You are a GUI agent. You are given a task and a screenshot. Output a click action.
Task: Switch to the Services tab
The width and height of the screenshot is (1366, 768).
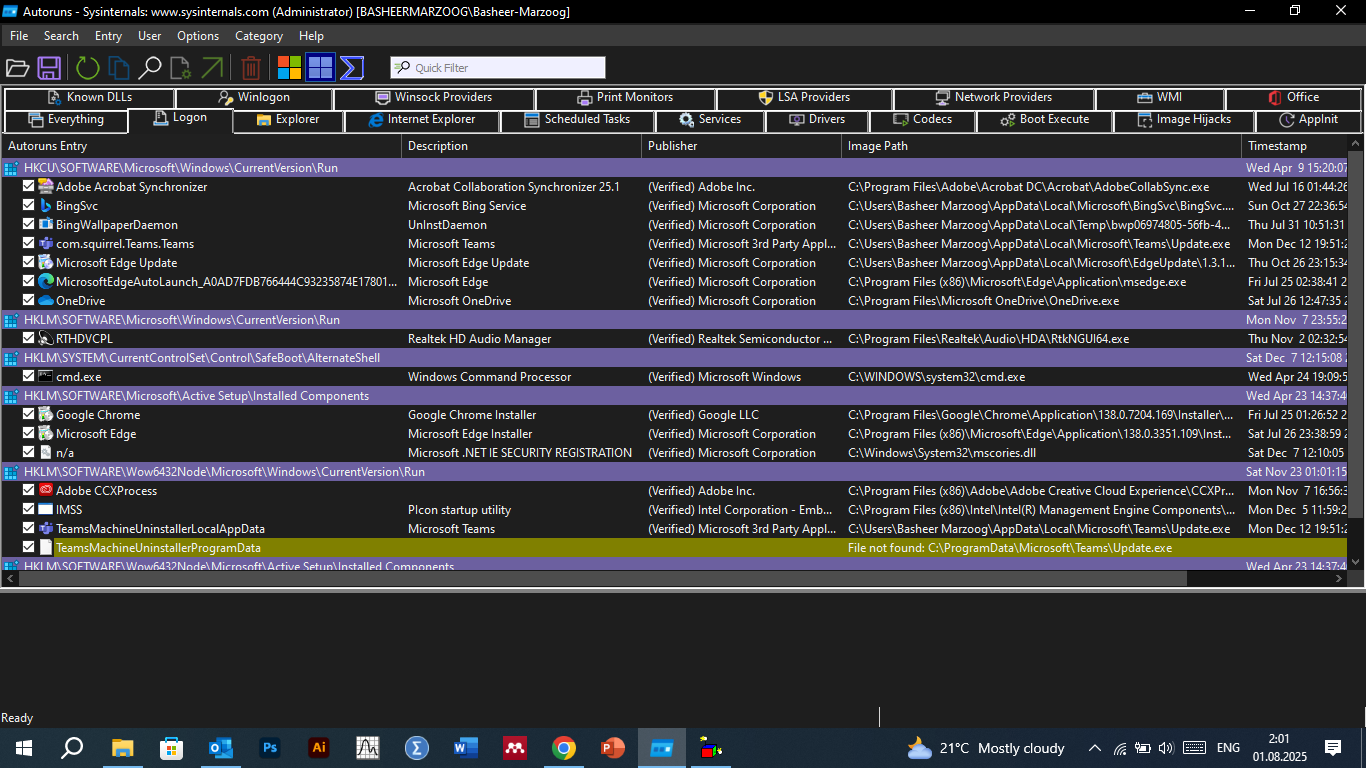pyautogui.click(x=709, y=120)
